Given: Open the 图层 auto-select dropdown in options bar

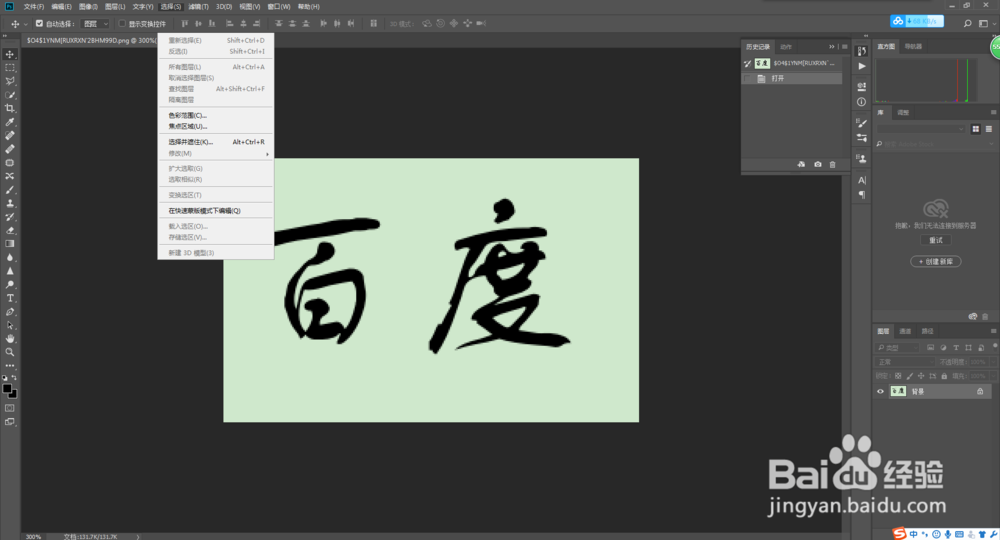Looking at the screenshot, I should [x=95, y=24].
